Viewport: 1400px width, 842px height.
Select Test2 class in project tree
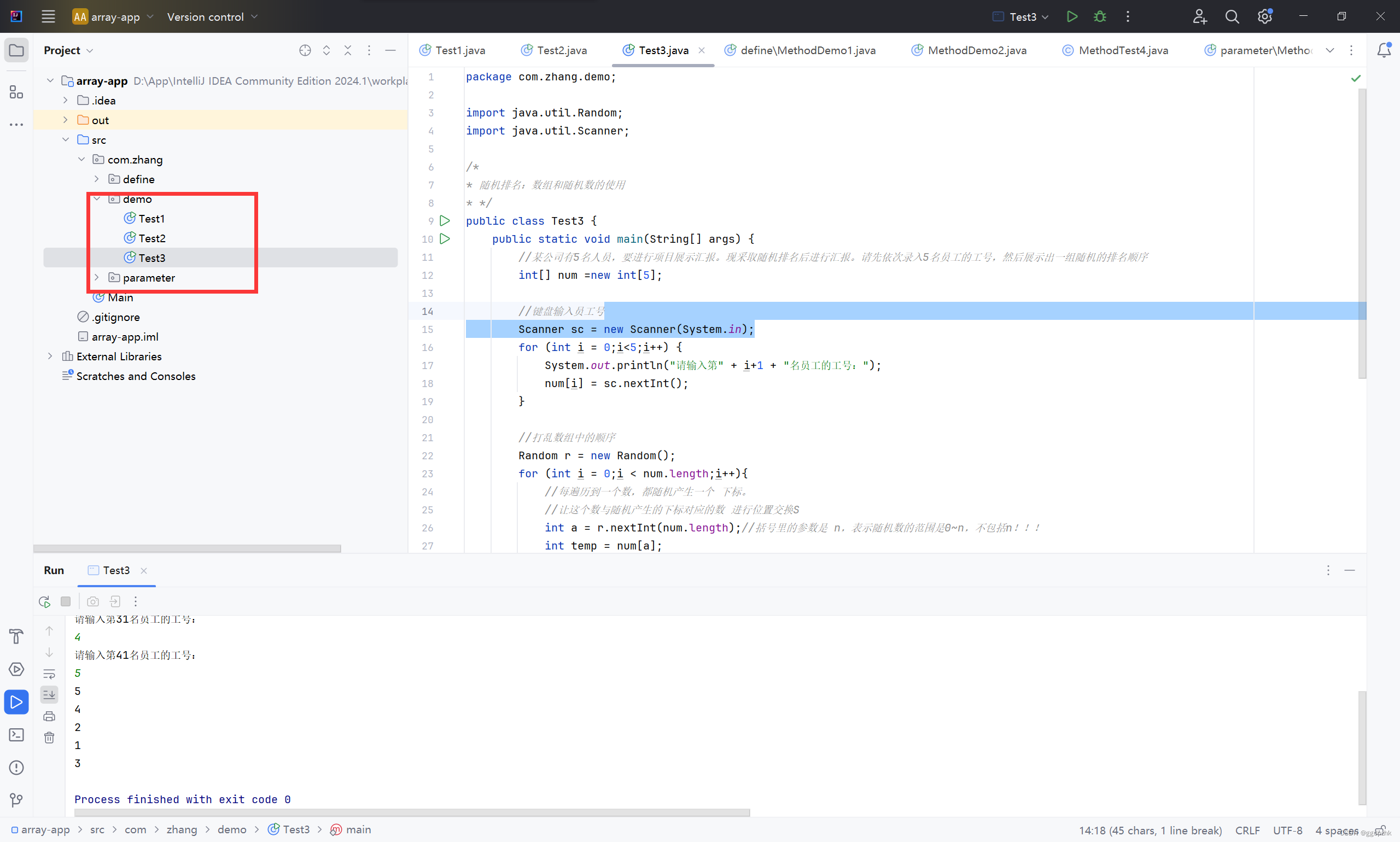152,238
